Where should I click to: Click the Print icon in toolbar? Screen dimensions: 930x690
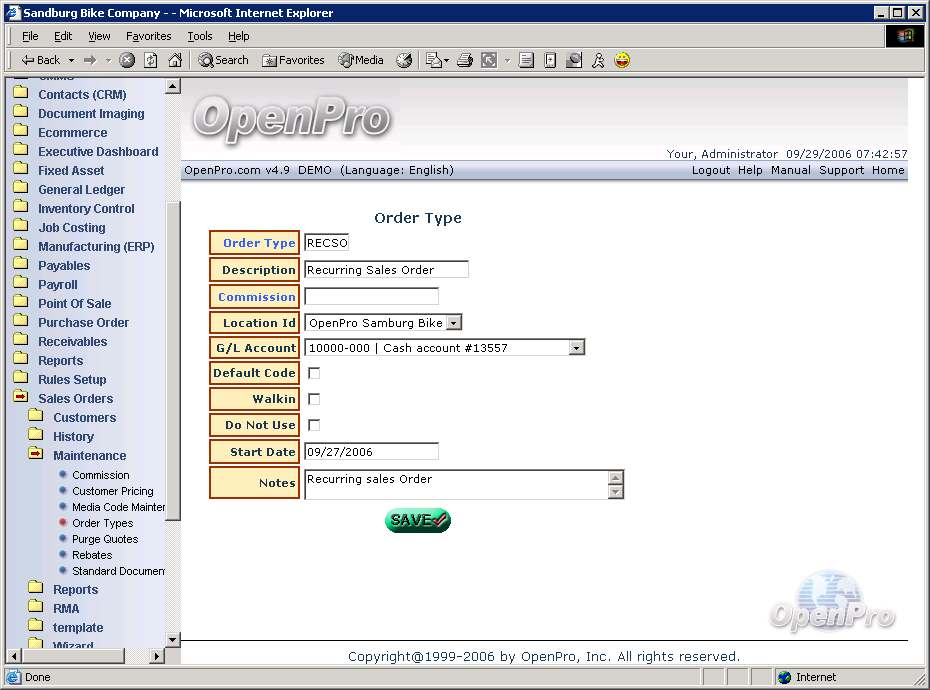(464, 60)
